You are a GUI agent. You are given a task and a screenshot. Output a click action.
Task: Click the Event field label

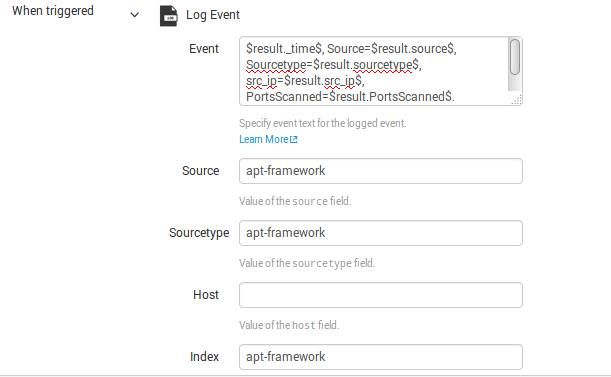pyautogui.click(x=204, y=49)
